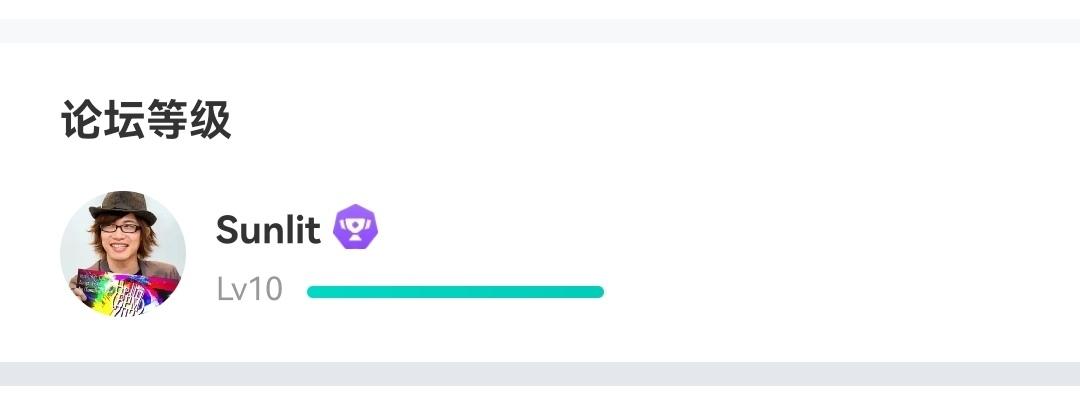Open the forum achievement medal next to the username
1080x406 pixels.
355,227
